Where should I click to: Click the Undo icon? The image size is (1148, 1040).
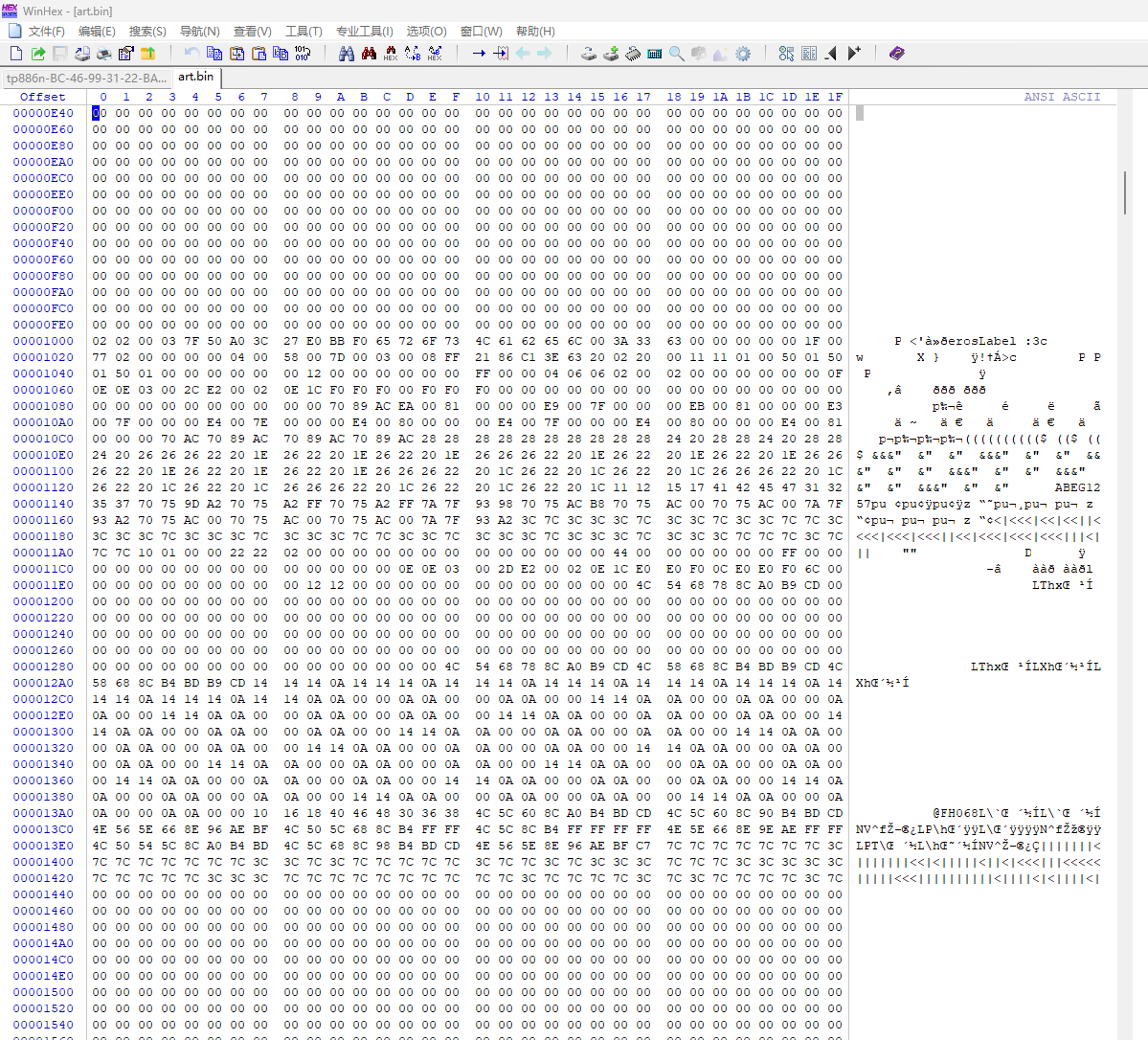(x=191, y=54)
